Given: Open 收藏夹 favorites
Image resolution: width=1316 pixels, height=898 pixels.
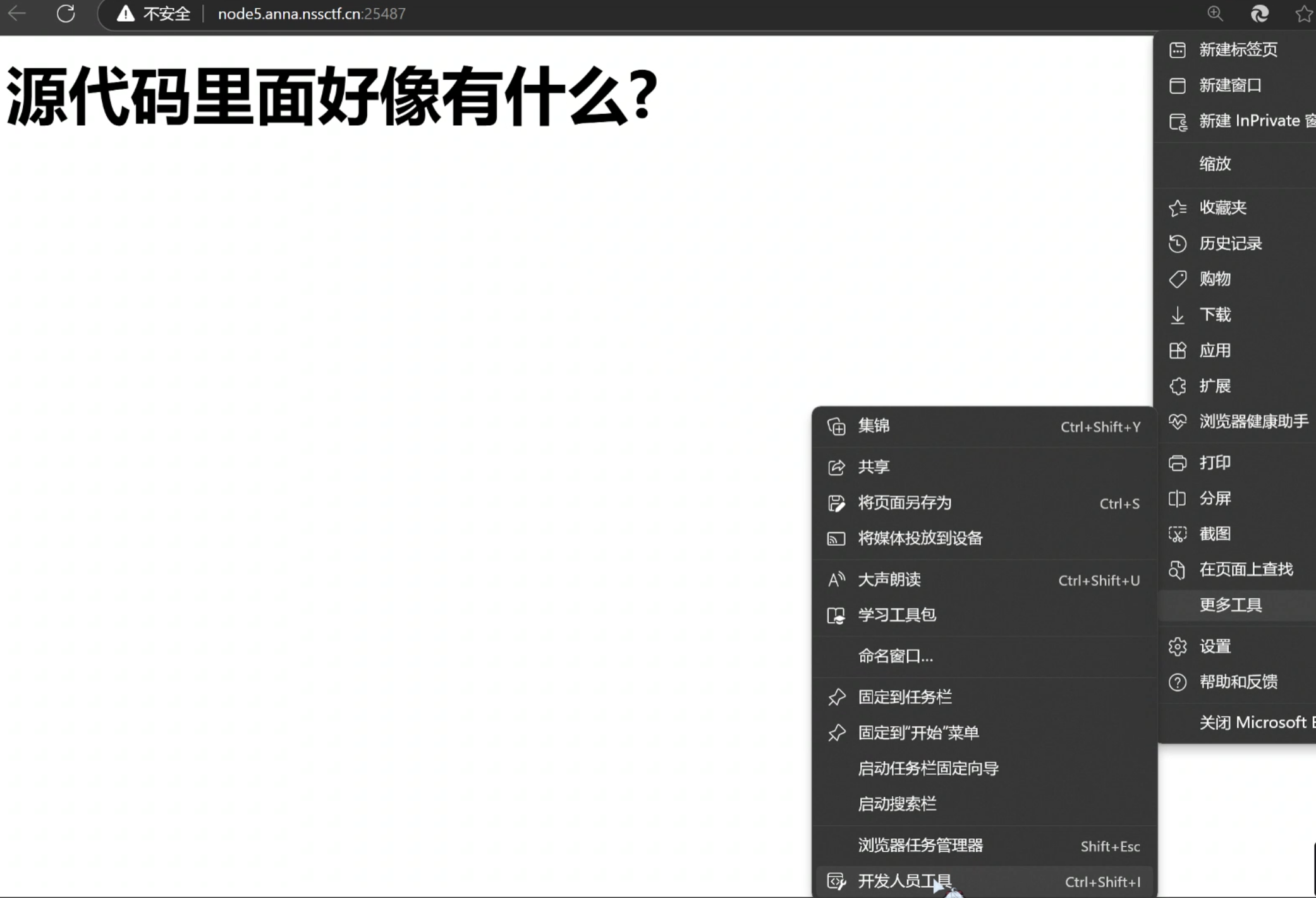Looking at the screenshot, I should [1236, 207].
